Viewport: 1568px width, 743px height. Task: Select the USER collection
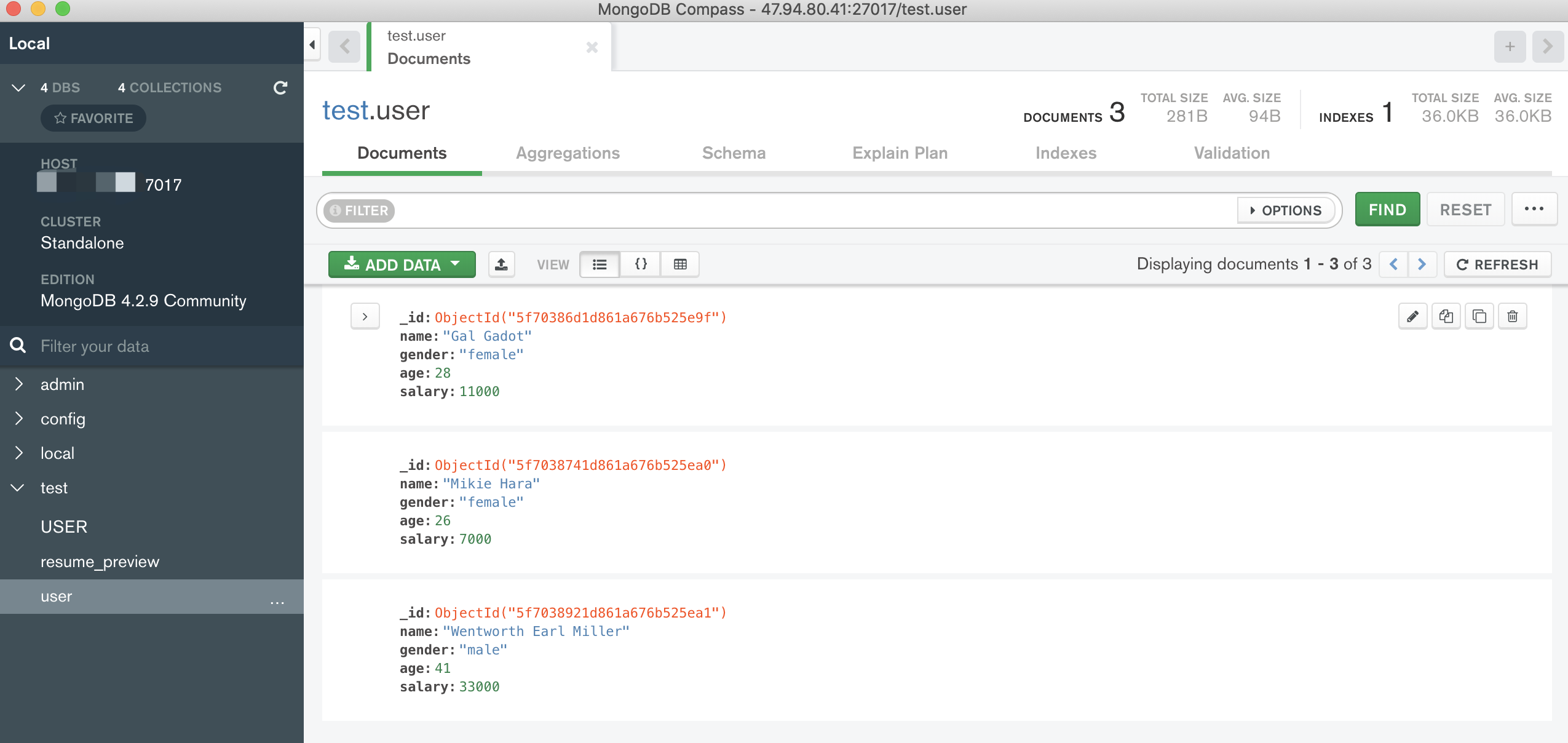point(64,527)
